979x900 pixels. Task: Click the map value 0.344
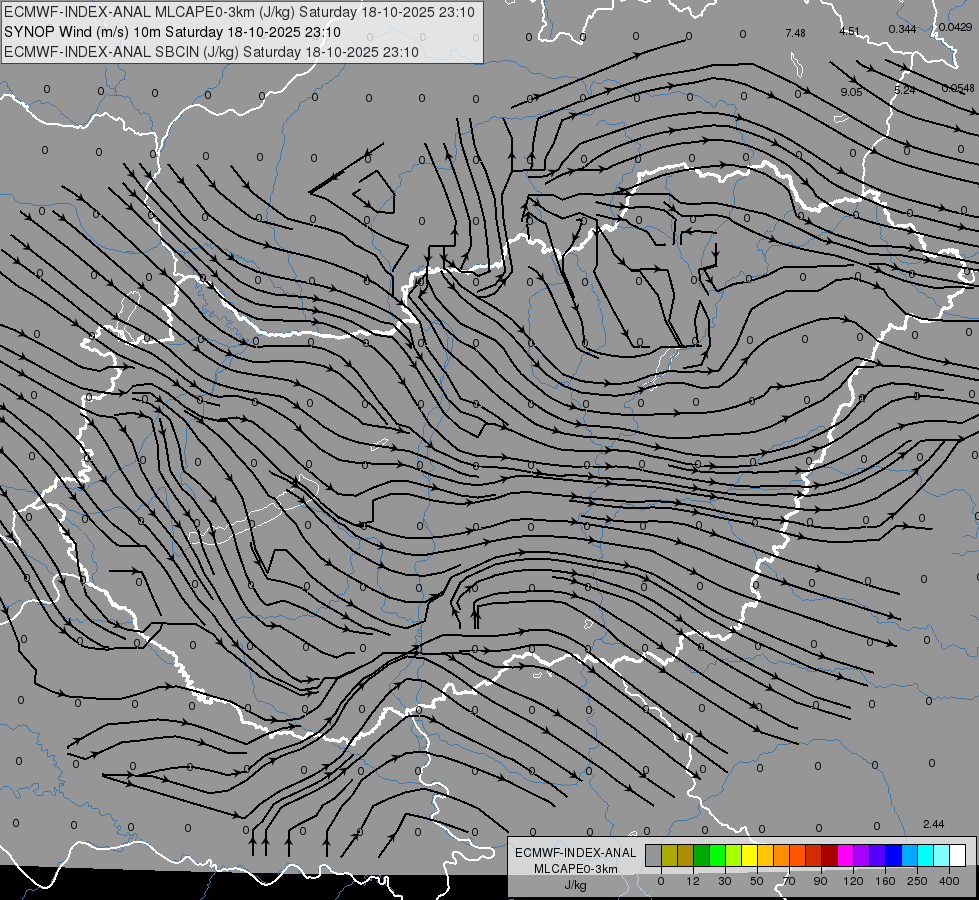[902, 29]
